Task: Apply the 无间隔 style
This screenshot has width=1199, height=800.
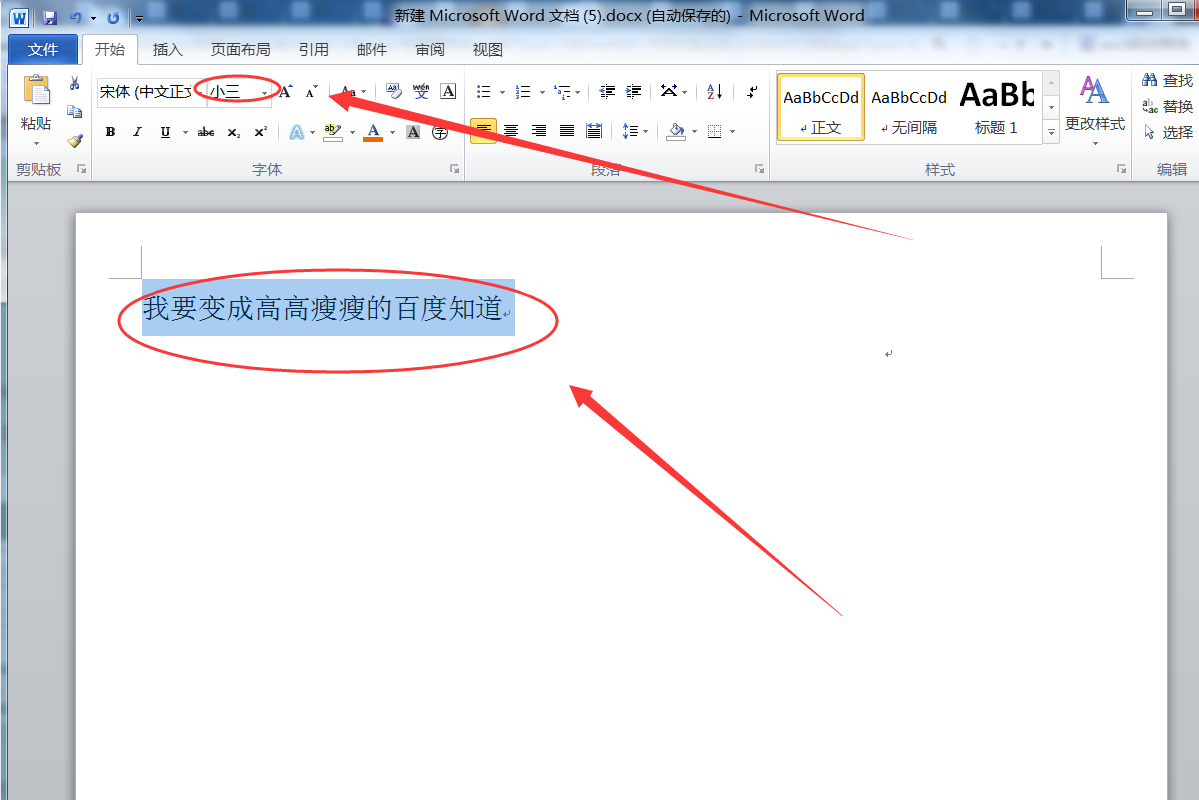Action: (908, 107)
